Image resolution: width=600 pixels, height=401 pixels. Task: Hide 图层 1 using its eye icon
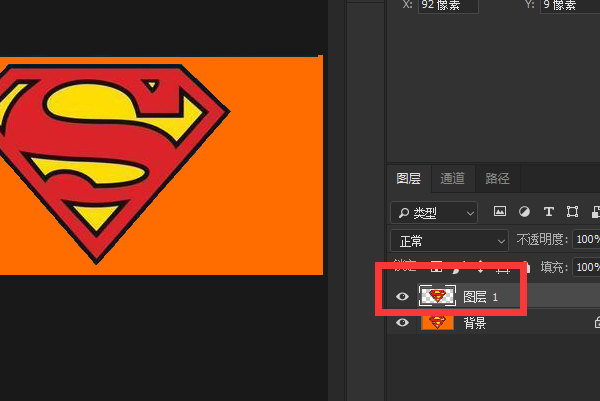pyautogui.click(x=402, y=297)
